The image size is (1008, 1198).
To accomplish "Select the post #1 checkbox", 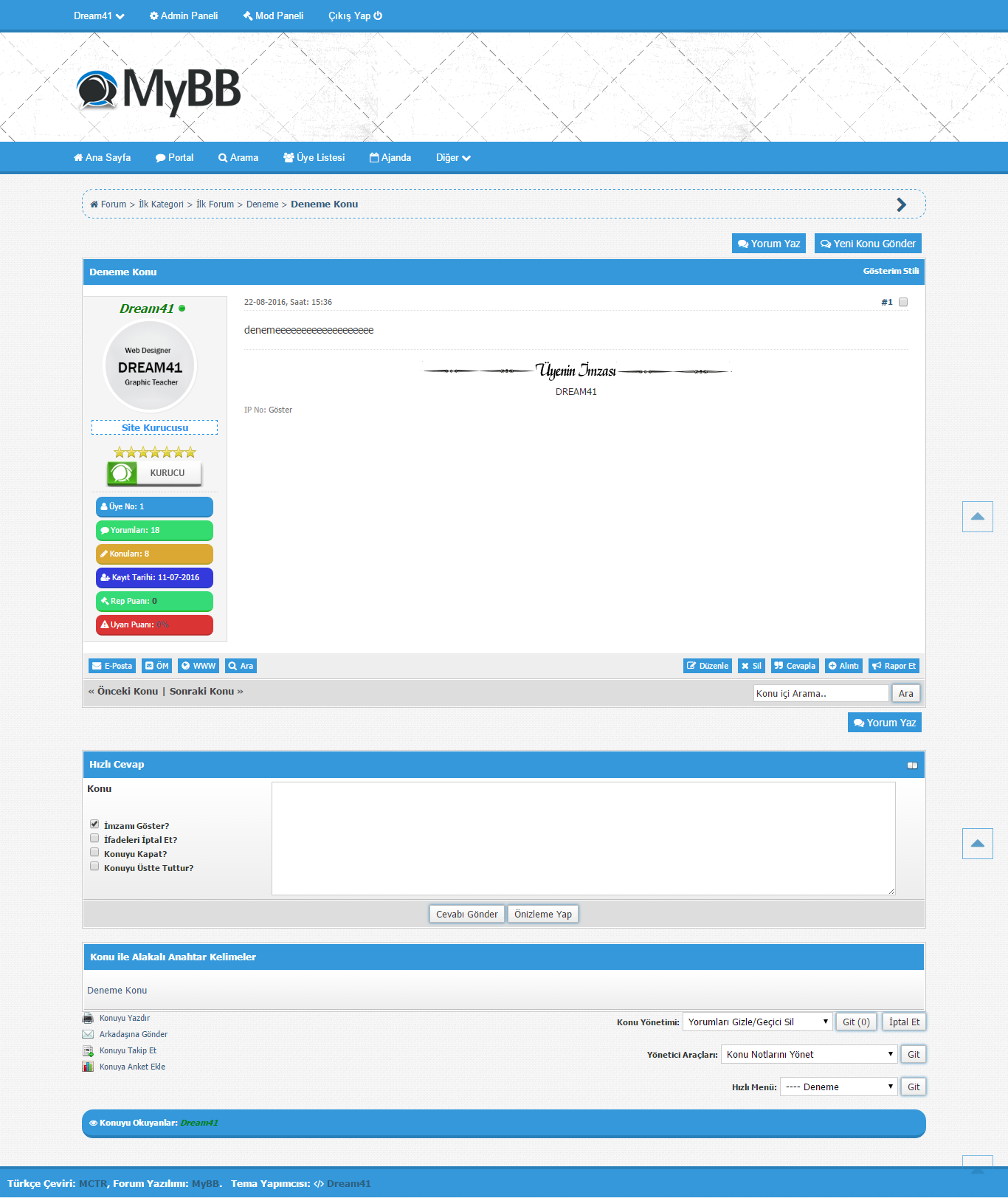I will 903,302.
